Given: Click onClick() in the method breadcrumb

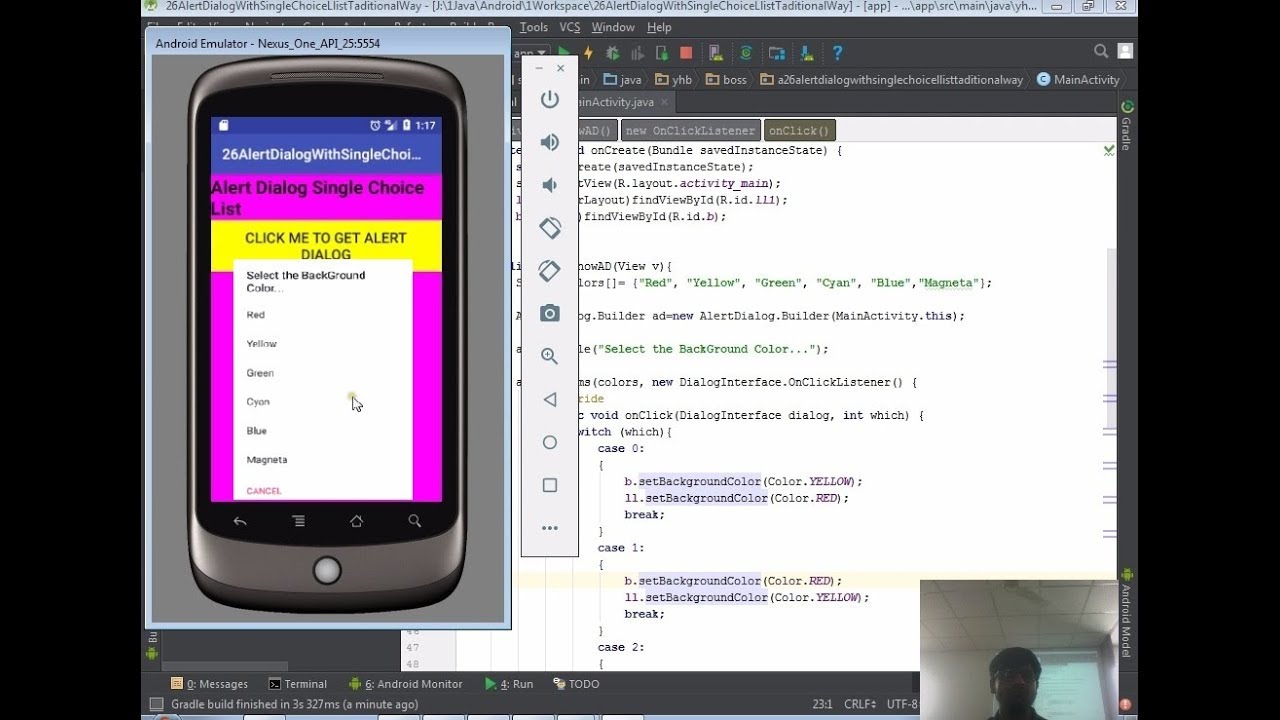Looking at the screenshot, I should point(799,130).
